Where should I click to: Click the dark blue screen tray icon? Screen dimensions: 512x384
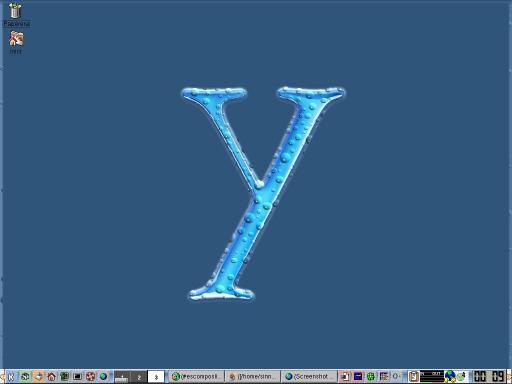358,377
